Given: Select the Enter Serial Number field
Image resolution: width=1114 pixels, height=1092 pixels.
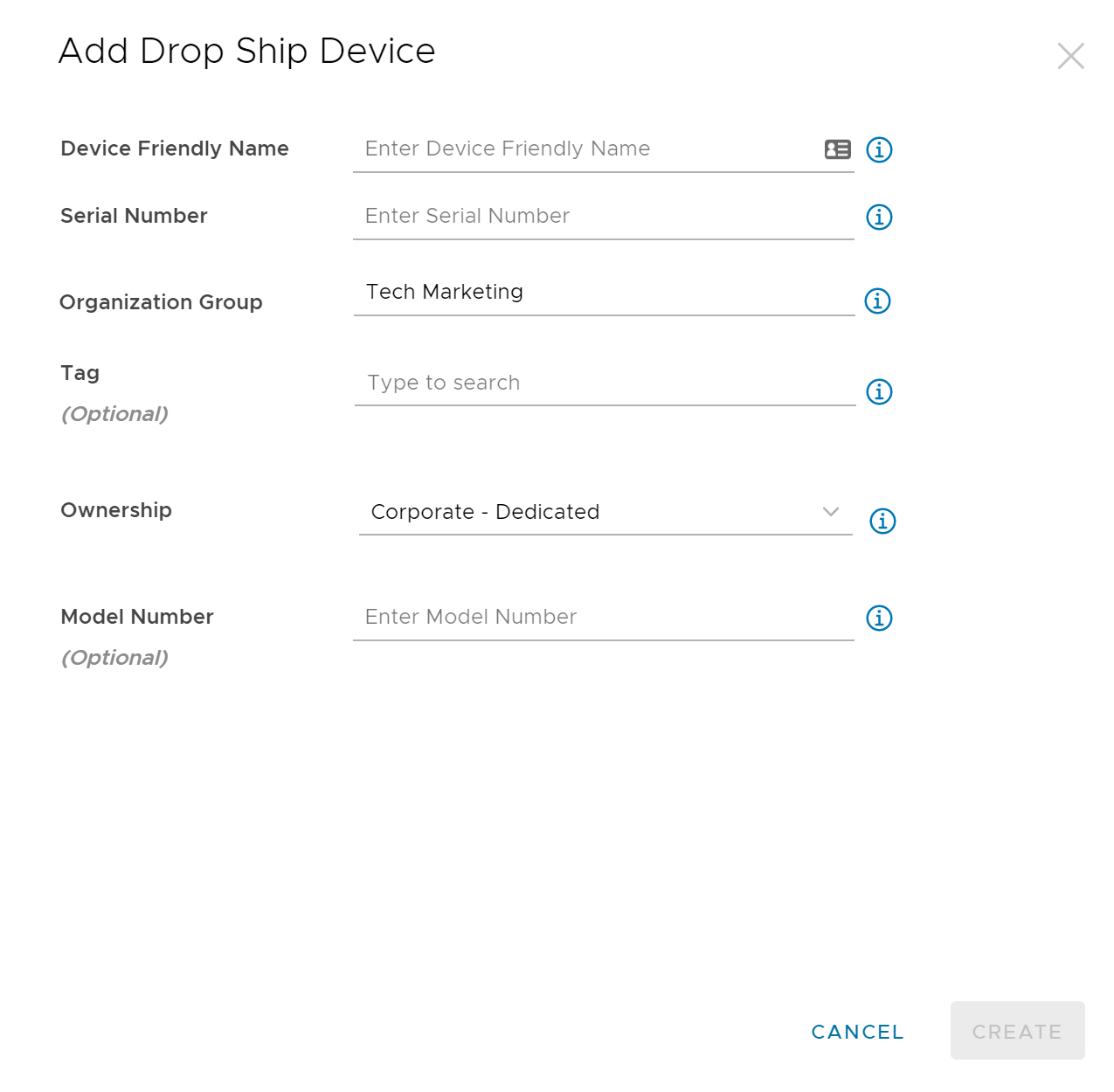Looking at the screenshot, I should (x=605, y=216).
